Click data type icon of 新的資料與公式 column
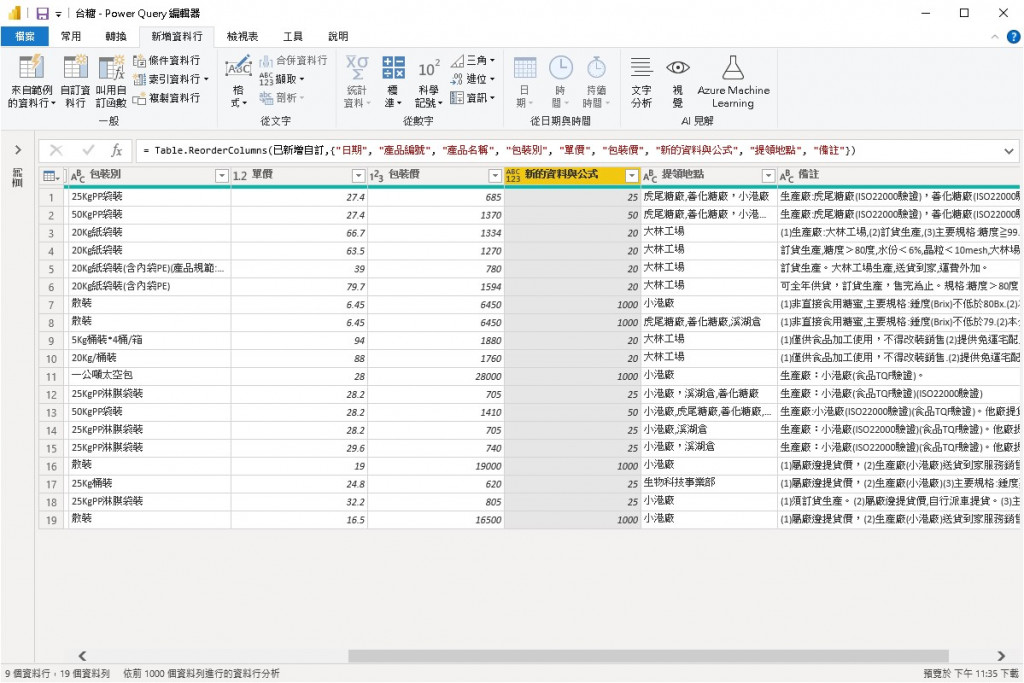1024x683 pixels. 513,176
